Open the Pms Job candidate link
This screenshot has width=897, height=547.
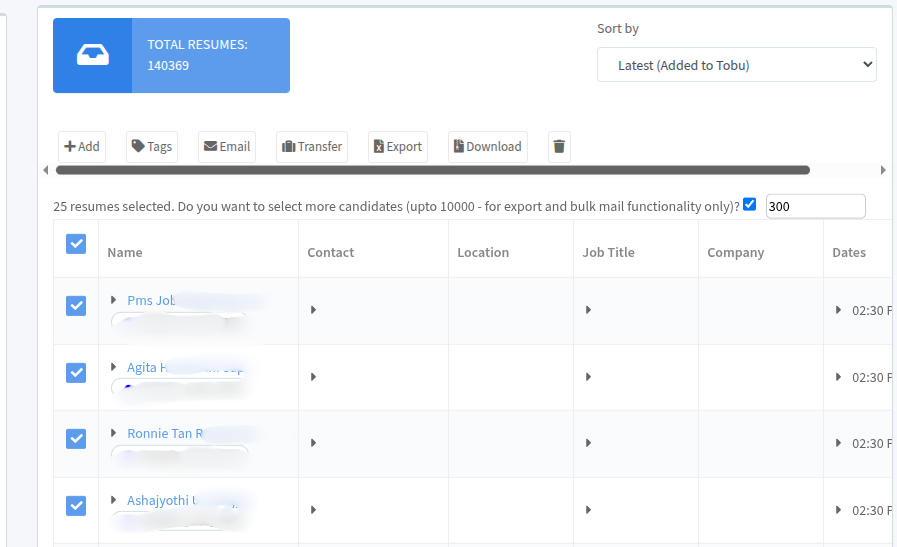coord(151,300)
